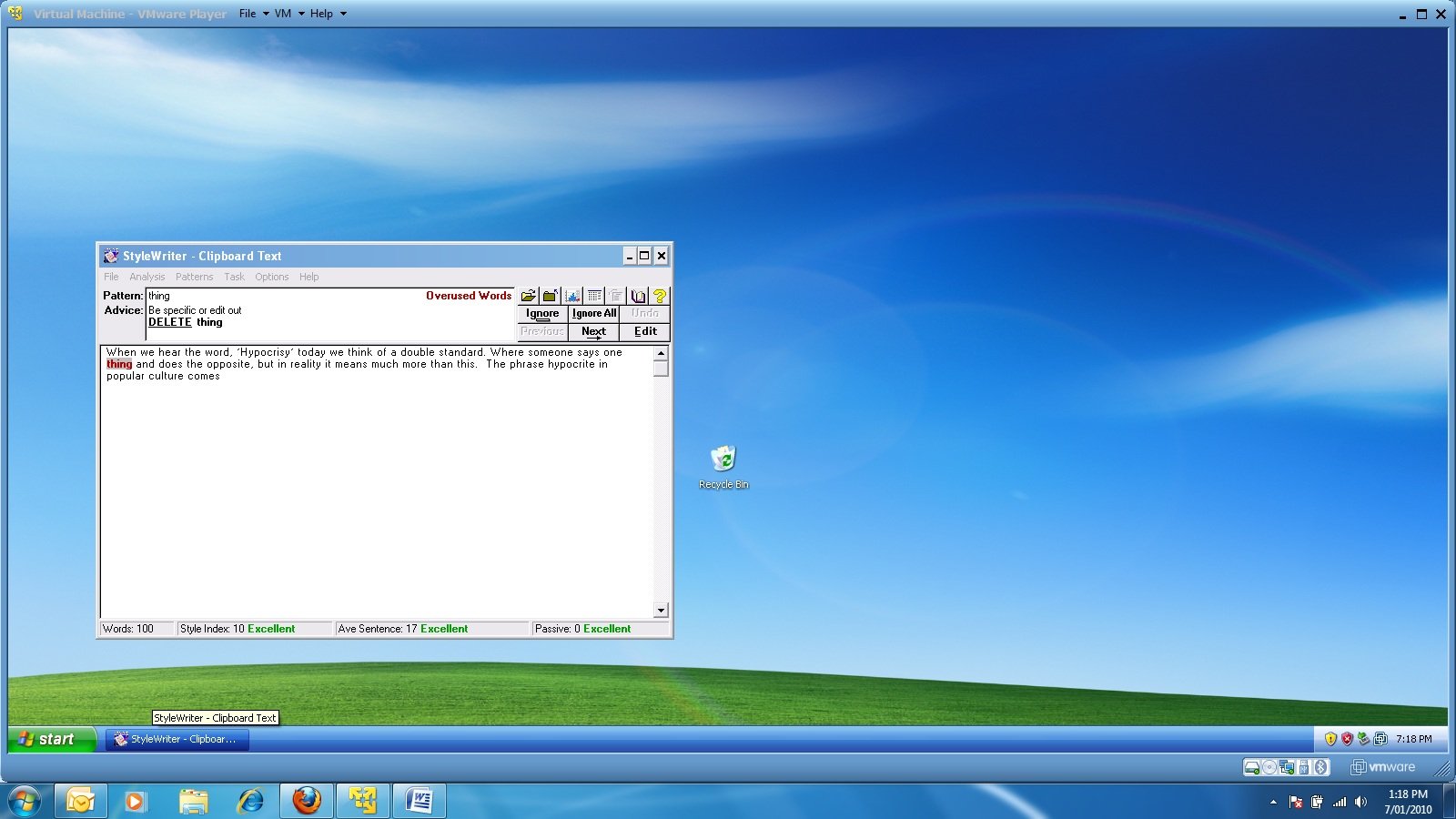The height and width of the screenshot is (819, 1456).
Task: Open Firefox from the taskbar
Action: [x=307, y=802]
